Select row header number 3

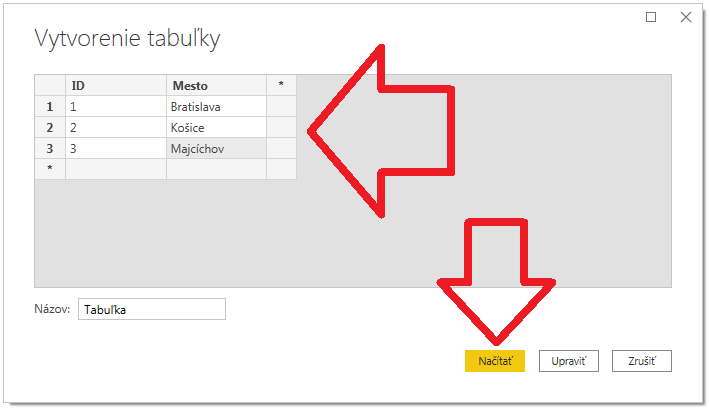tap(50, 148)
